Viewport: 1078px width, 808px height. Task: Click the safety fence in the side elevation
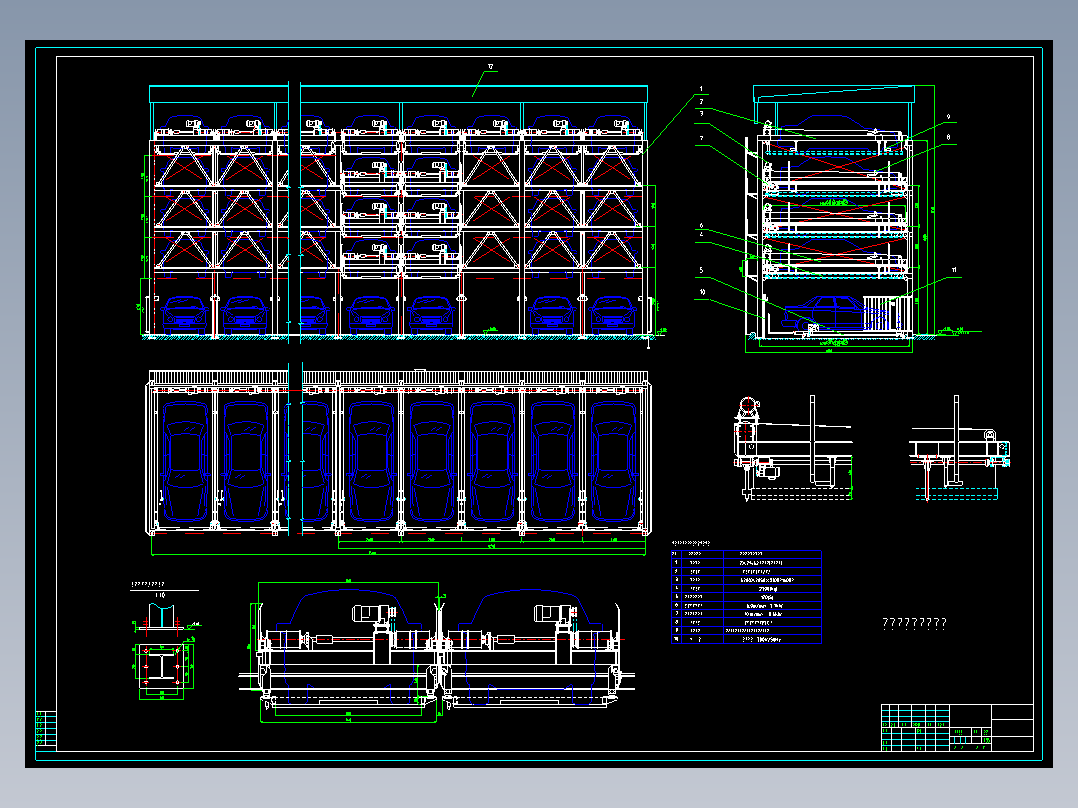click(890, 313)
